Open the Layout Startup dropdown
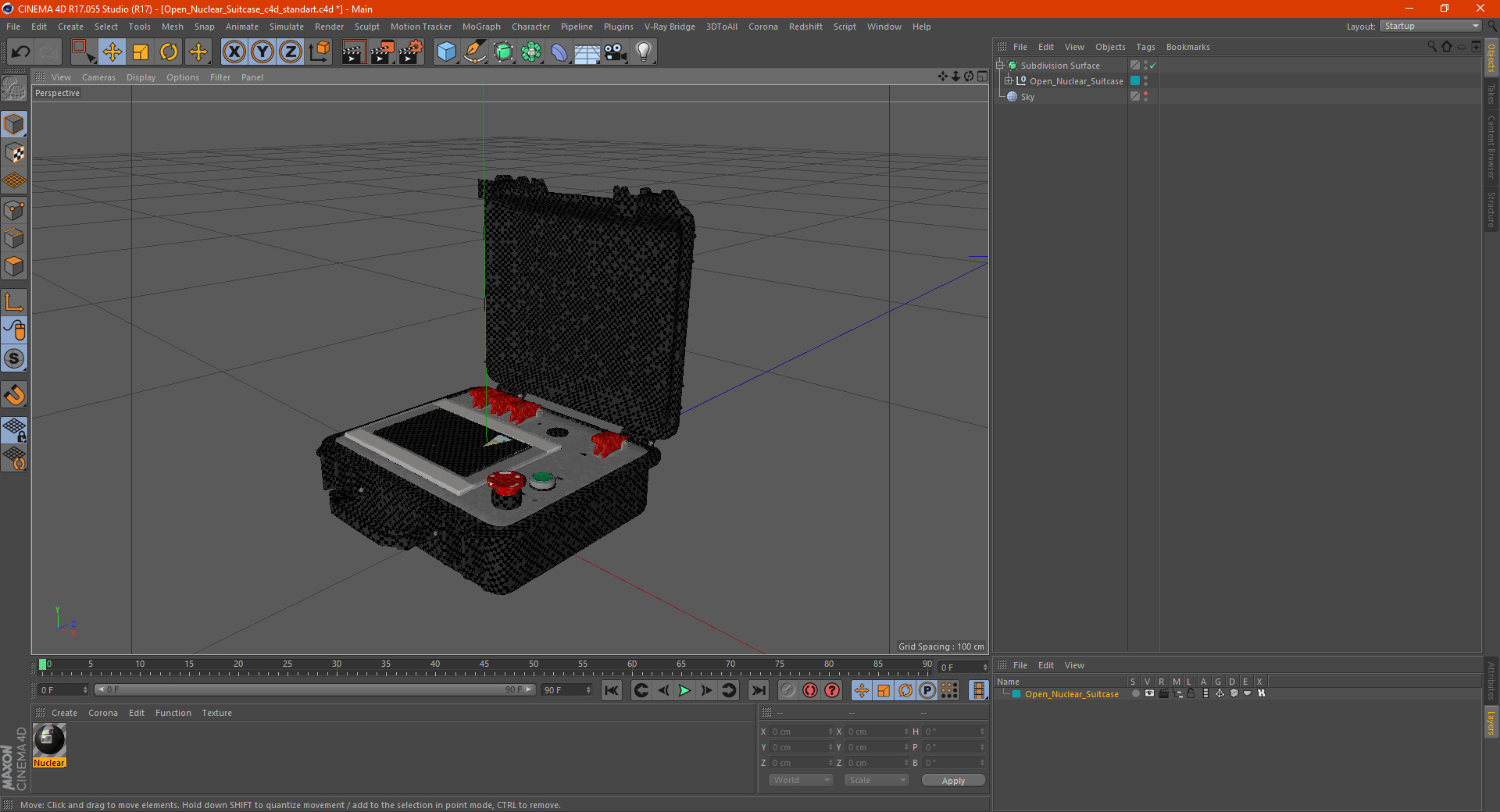The width and height of the screenshot is (1500, 812). point(1430,27)
